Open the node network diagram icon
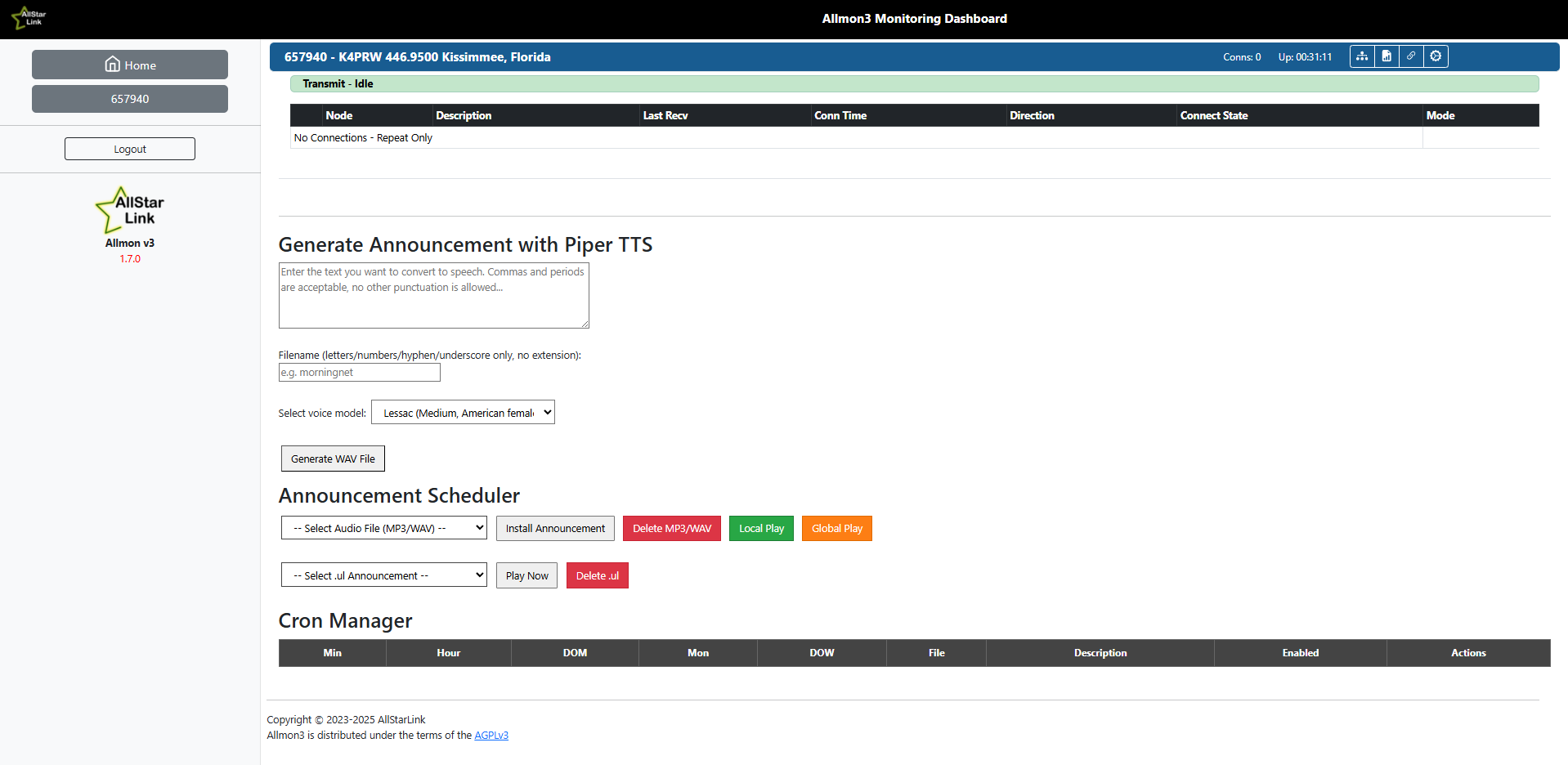 [x=1362, y=56]
